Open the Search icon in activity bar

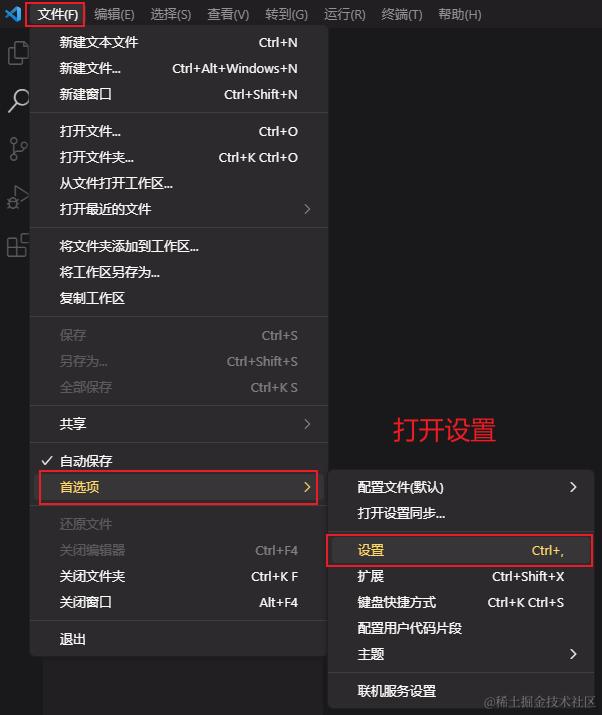click(x=18, y=100)
